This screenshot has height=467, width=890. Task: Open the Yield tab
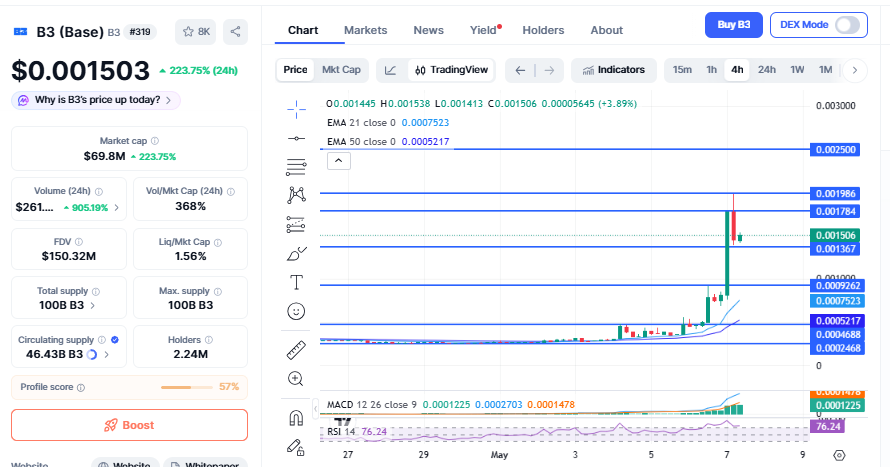[484, 31]
